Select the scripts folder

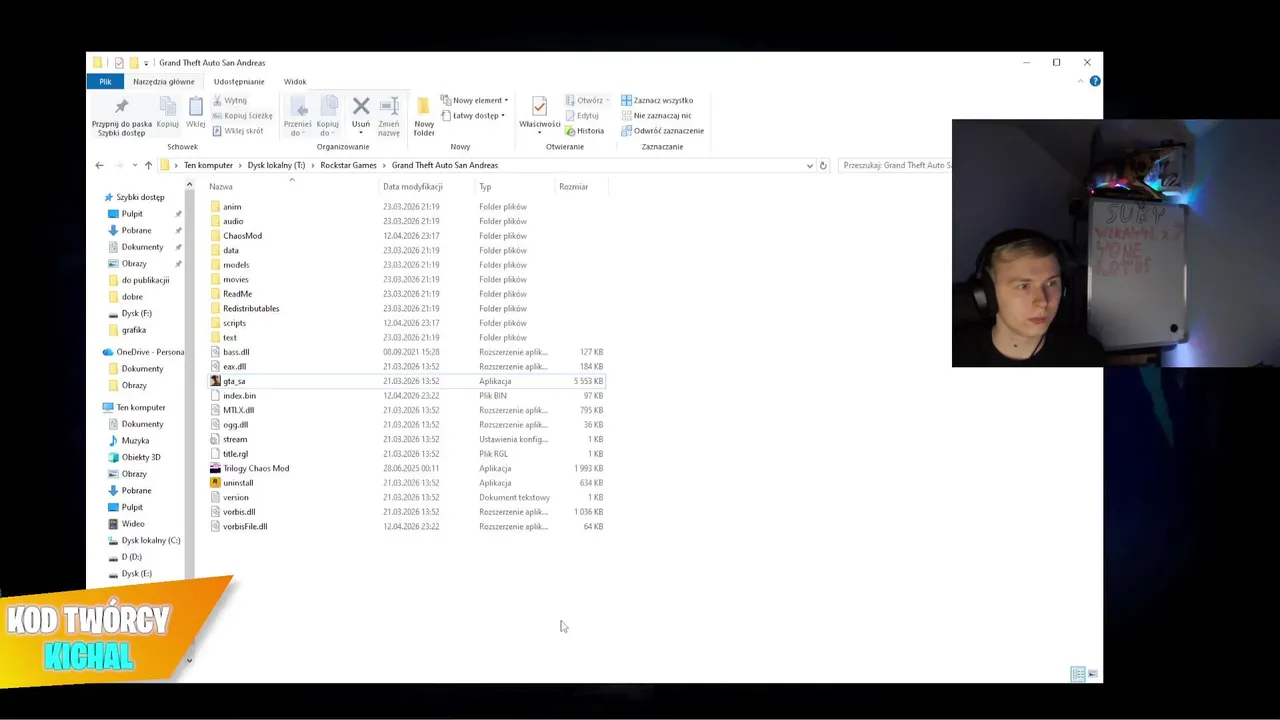click(x=234, y=323)
